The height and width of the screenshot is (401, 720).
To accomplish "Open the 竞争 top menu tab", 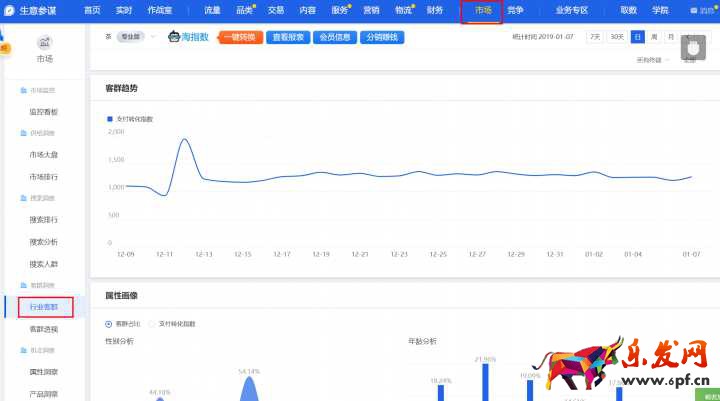I will [x=515, y=10].
